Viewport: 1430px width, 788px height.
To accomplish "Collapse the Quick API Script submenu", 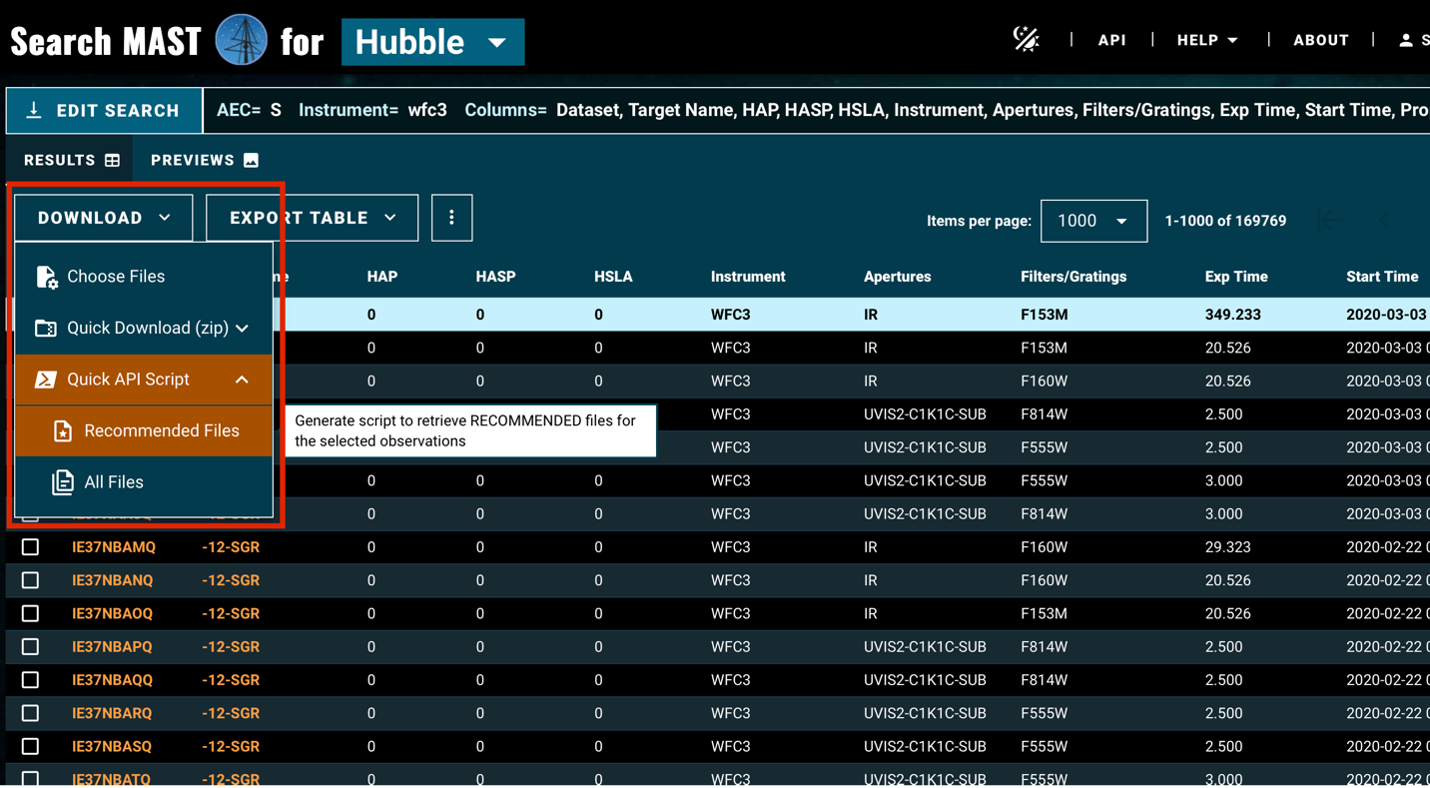I will pyautogui.click(x=144, y=380).
